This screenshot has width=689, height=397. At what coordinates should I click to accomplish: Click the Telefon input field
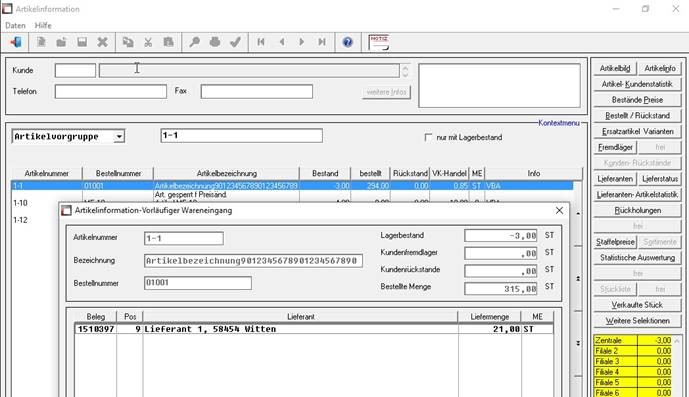point(111,91)
